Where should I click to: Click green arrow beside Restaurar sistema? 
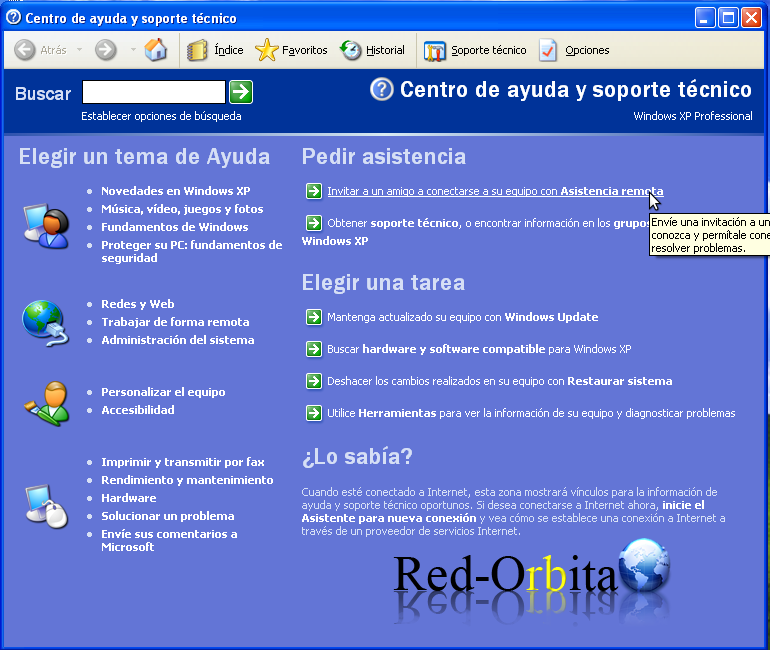click(x=314, y=381)
